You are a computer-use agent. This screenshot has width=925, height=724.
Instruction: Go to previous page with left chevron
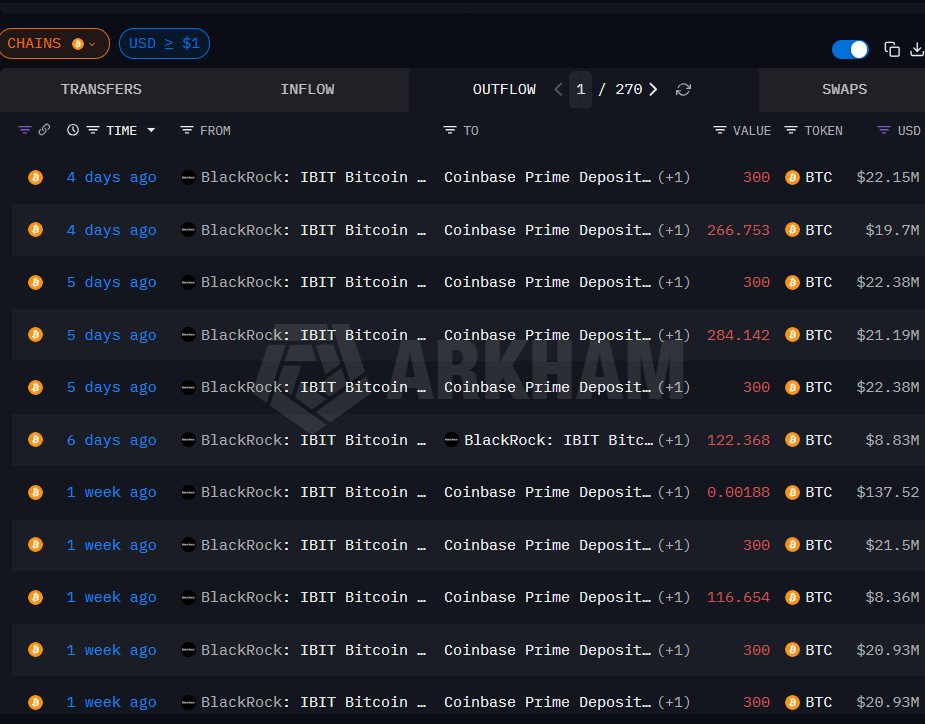[558, 90]
